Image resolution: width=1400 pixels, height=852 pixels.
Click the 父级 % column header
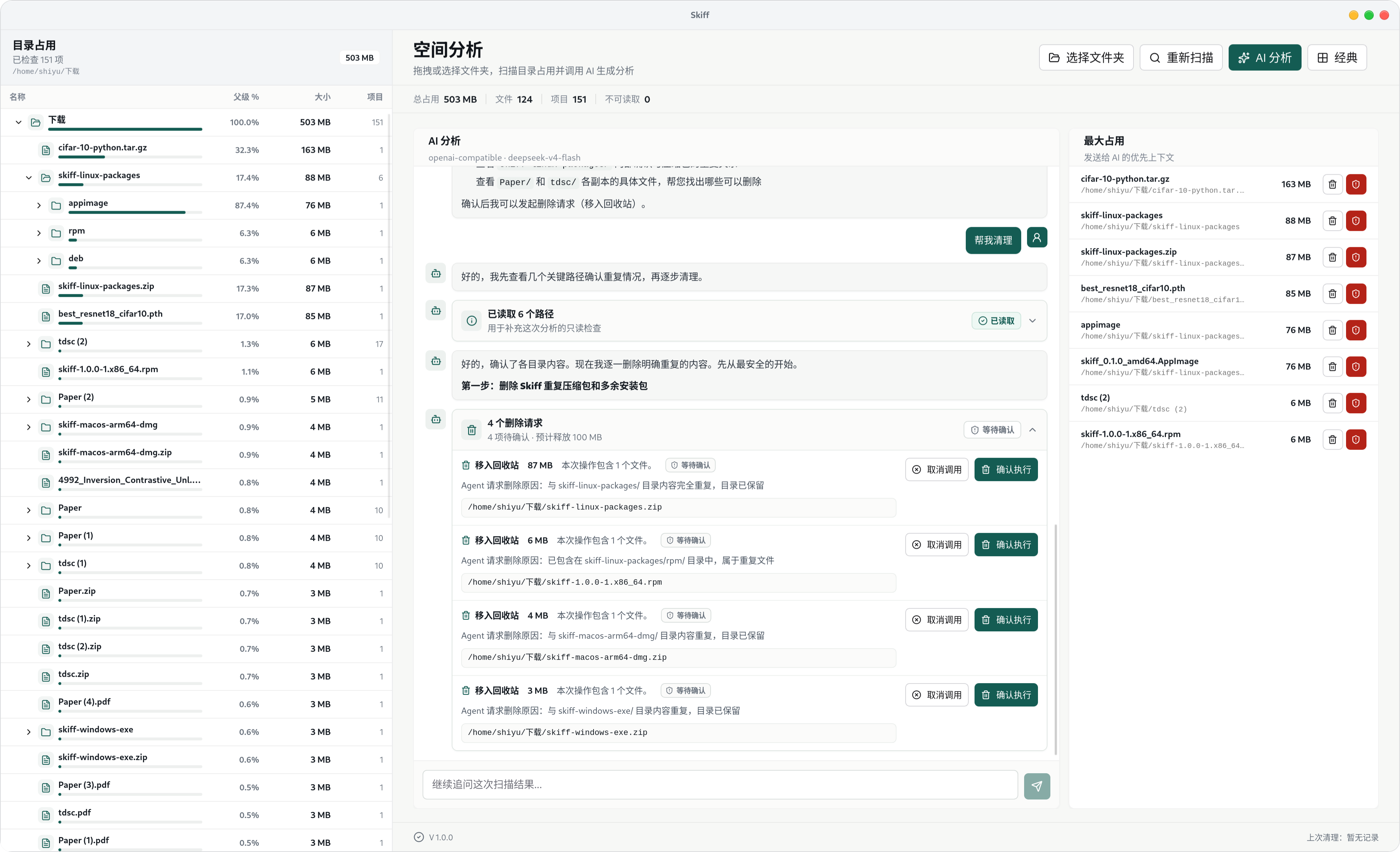(x=246, y=97)
